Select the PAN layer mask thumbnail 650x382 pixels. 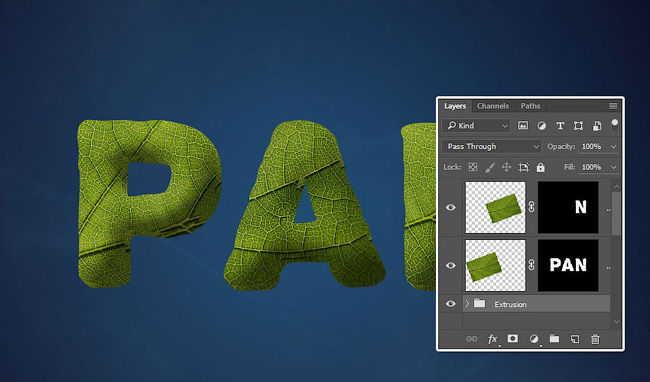coord(568,265)
